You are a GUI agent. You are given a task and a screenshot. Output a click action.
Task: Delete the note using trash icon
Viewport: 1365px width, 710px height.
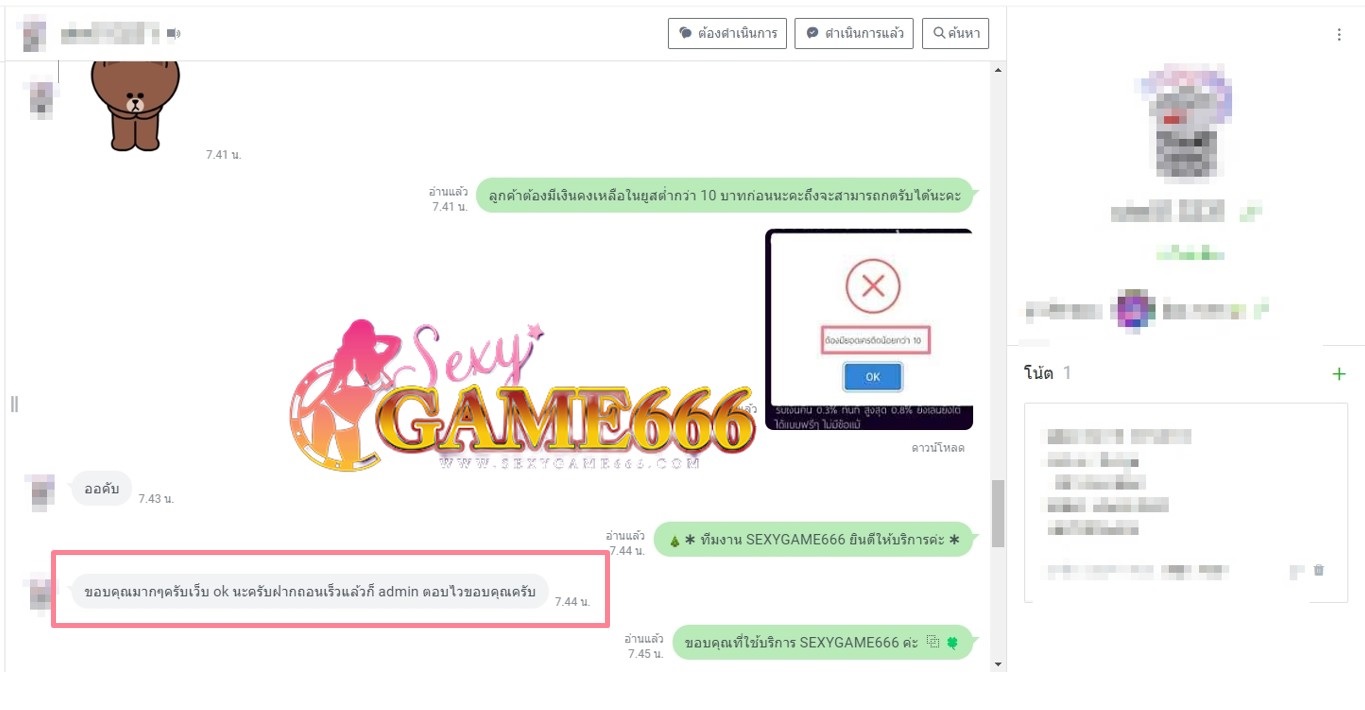pos(1319,570)
